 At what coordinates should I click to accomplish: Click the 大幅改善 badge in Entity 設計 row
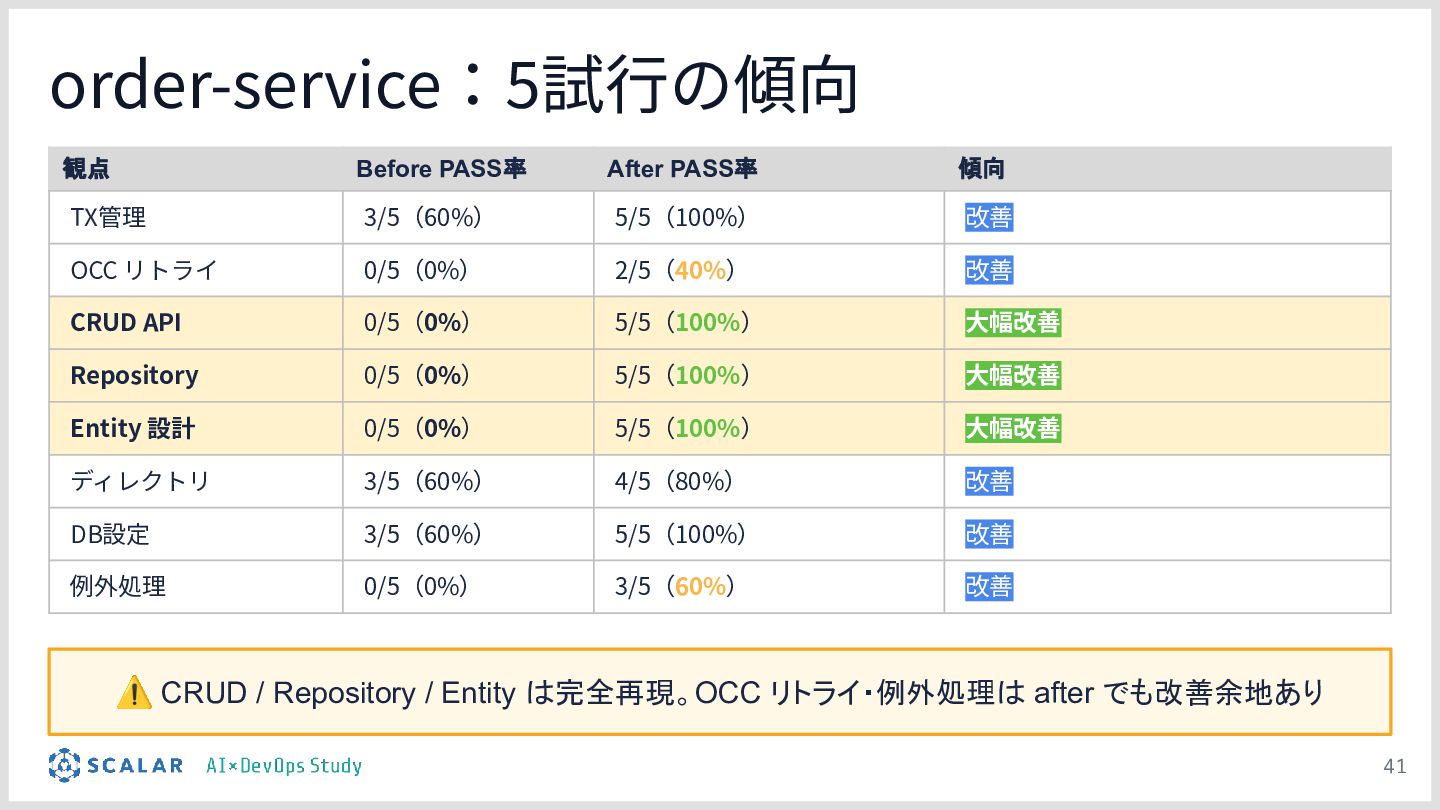[1012, 429]
